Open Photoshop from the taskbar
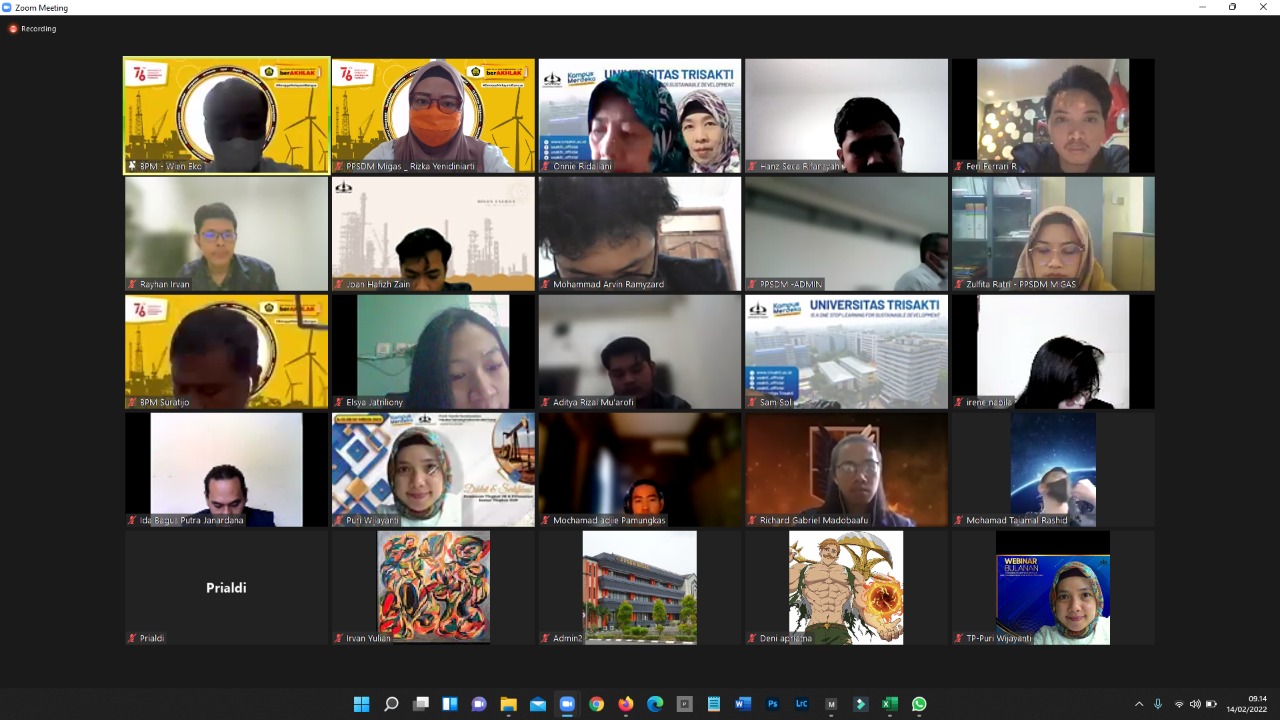 tap(772, 704)
